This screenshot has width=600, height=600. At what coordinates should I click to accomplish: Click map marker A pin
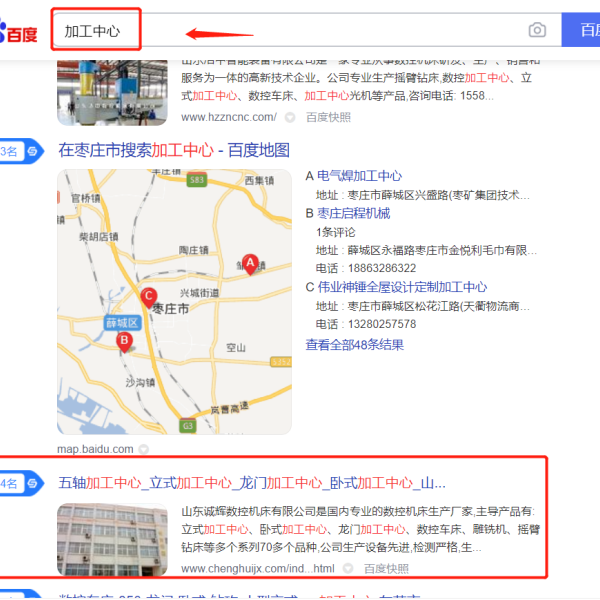[x=250, y=264]
